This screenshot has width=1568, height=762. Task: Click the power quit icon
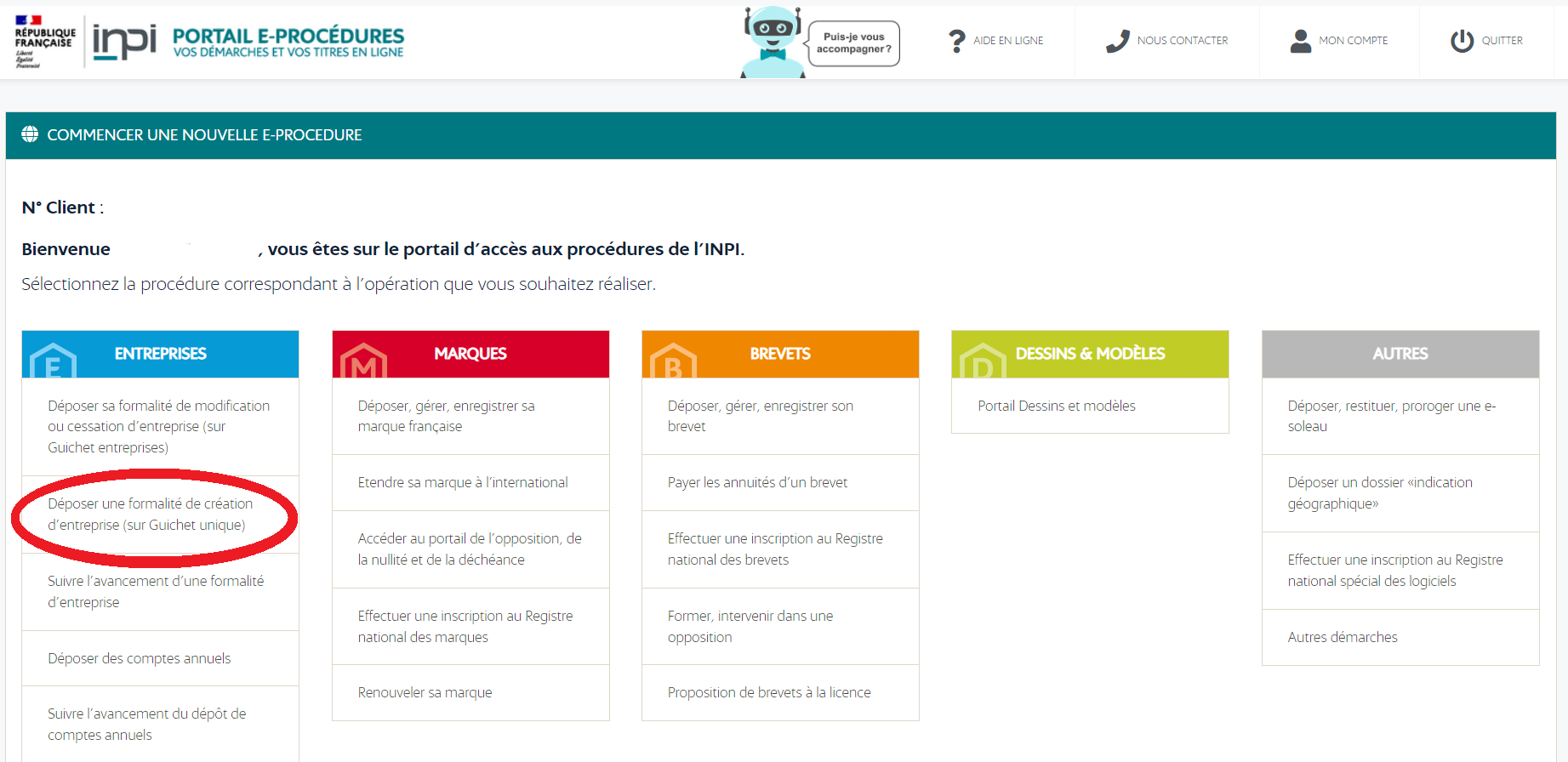[1462, 41]
